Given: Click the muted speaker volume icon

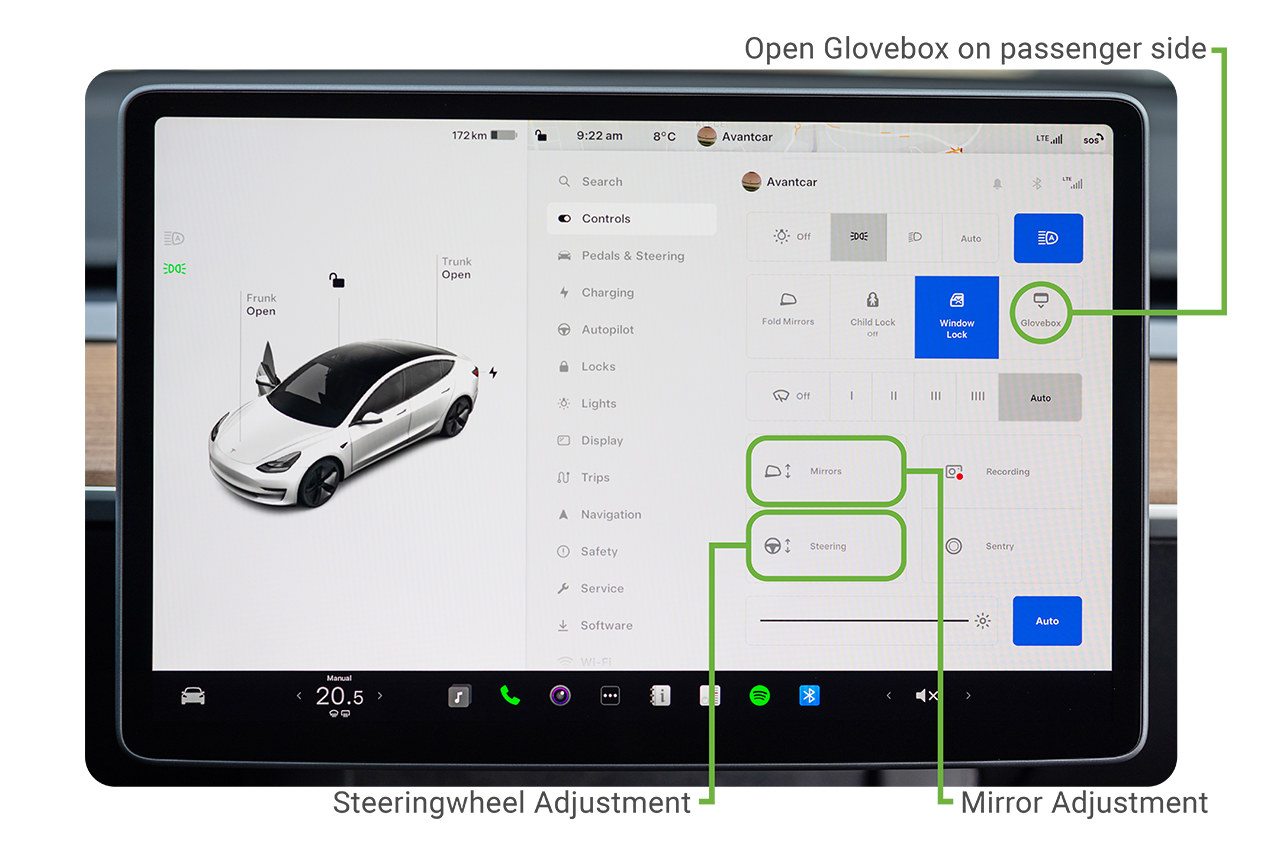Looking at the screenshot, I should [x=927, y=696].
